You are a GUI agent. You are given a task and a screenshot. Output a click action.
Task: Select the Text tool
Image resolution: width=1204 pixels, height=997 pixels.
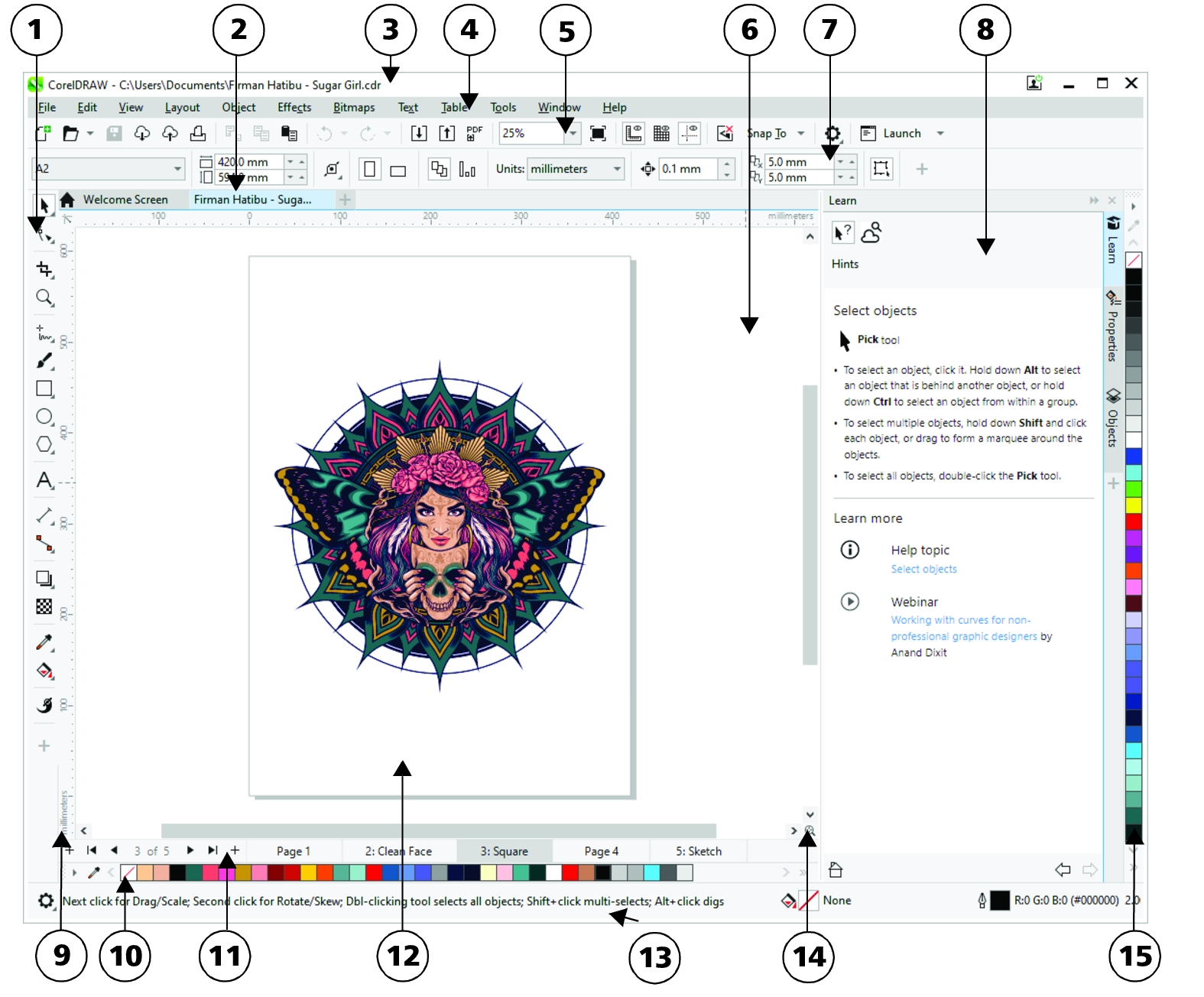tap(44, 480)
